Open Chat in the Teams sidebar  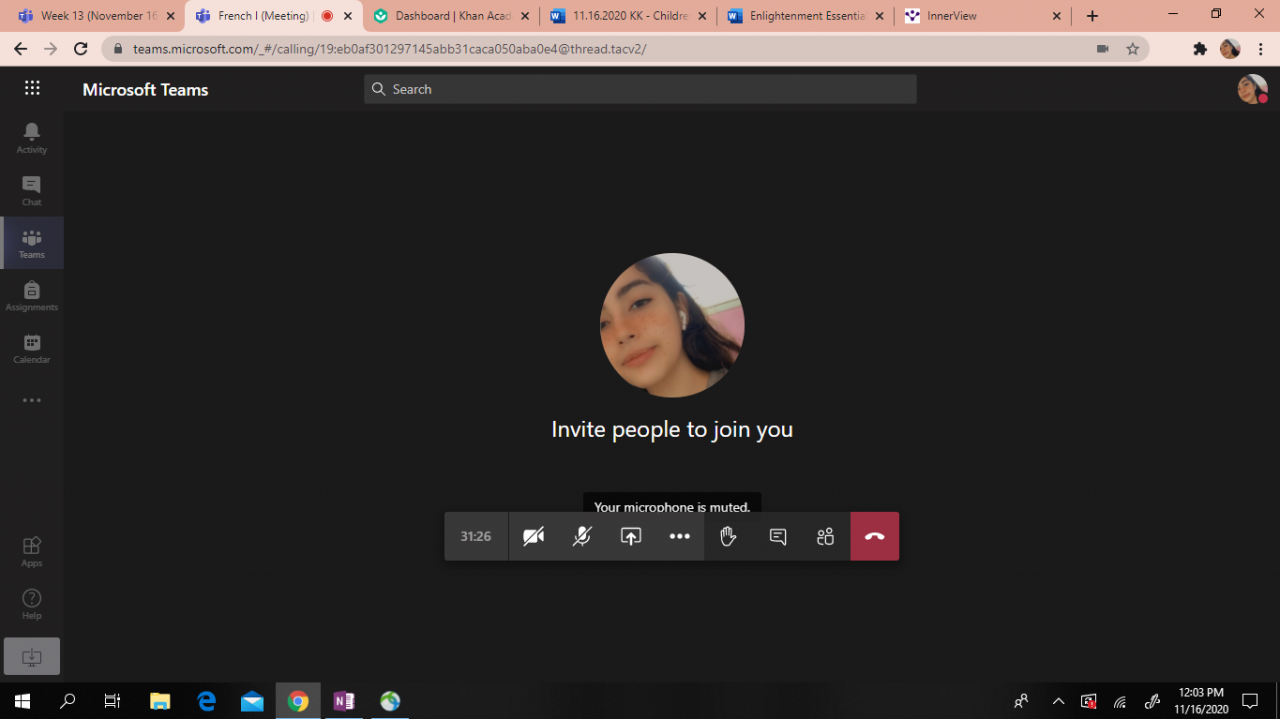(32, 190)
